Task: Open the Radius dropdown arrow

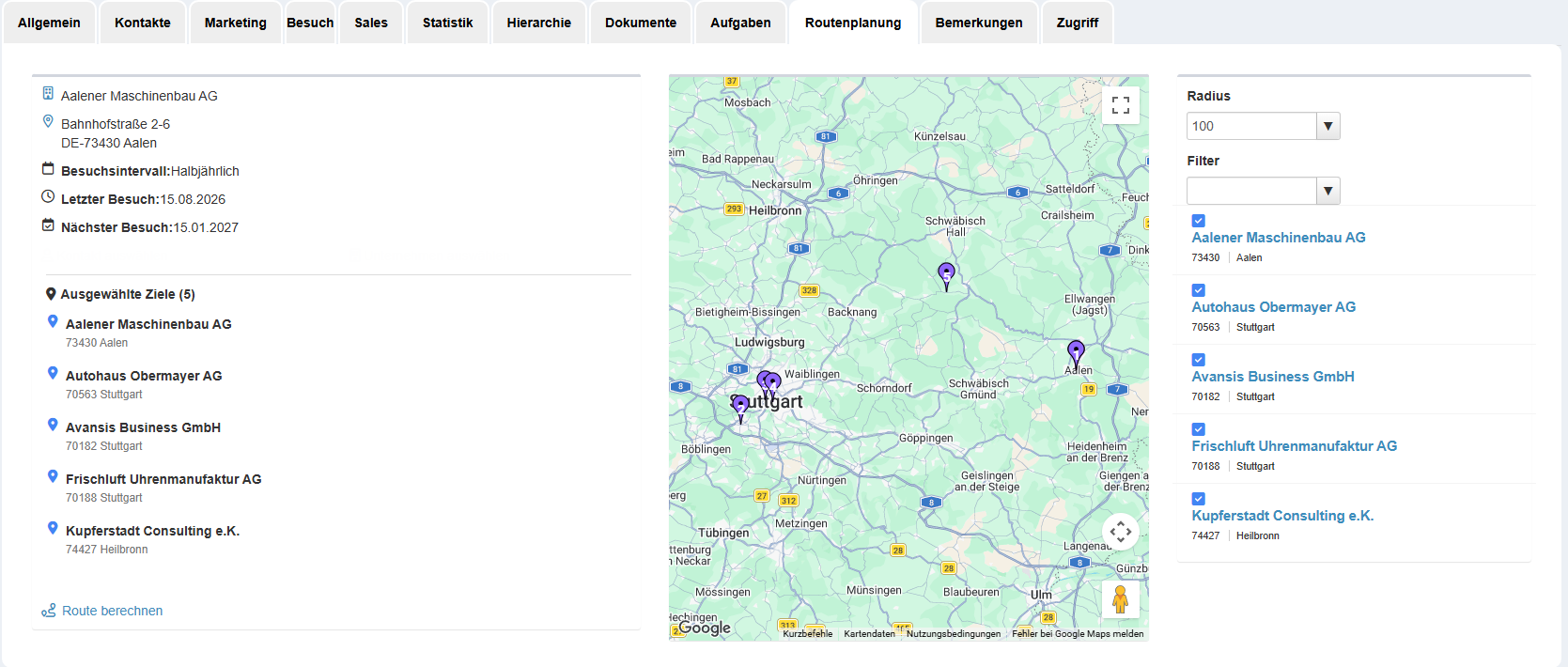Action: 1327,126
